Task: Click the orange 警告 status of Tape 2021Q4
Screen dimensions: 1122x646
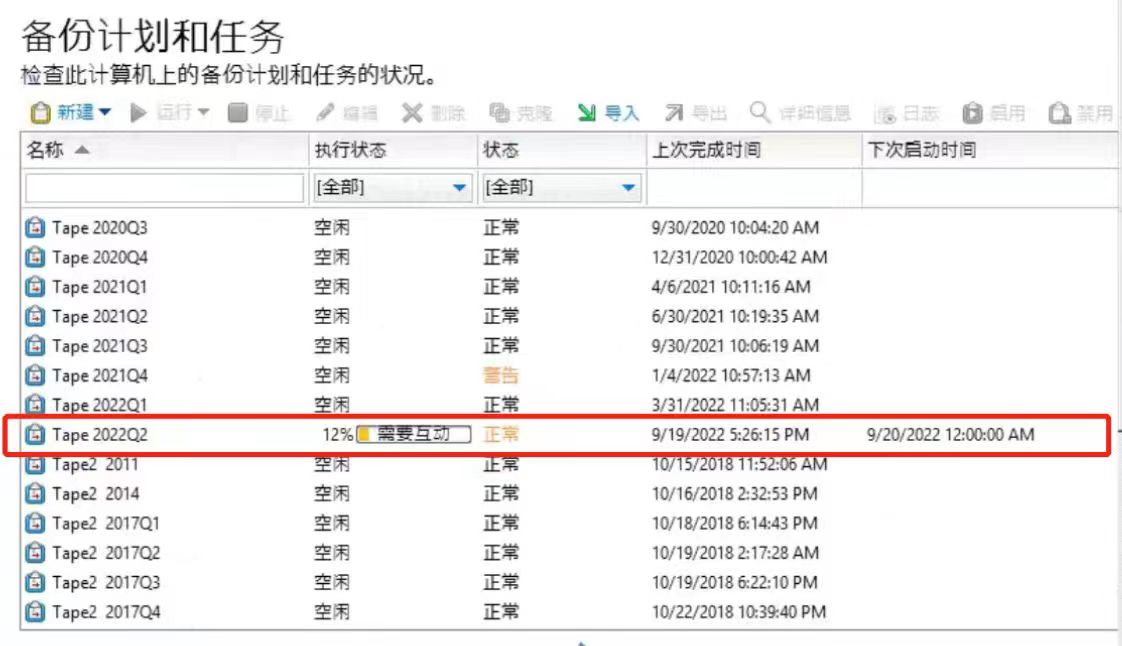Action: coord(501,376)
